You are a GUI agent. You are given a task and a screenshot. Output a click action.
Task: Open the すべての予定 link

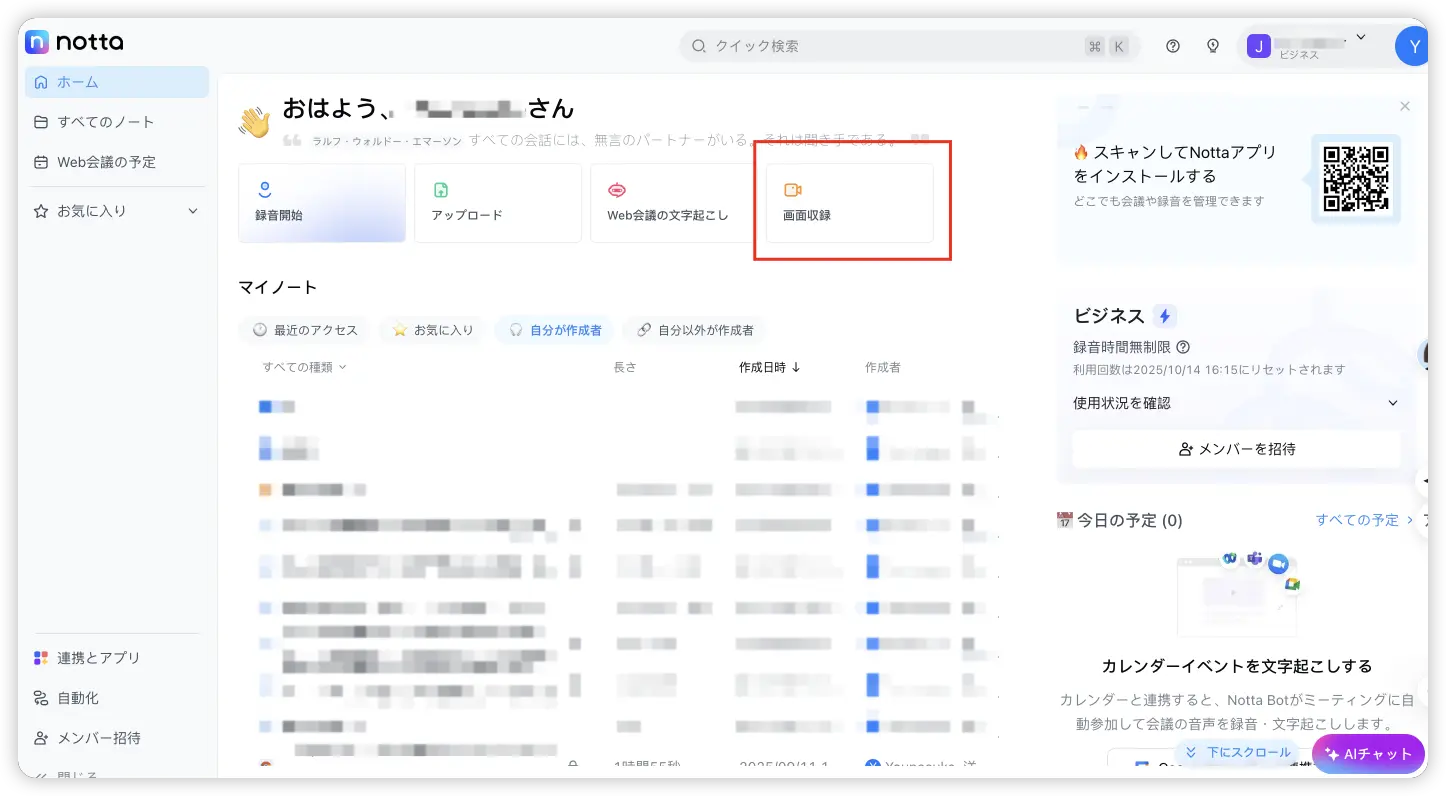coord(1364,520)
